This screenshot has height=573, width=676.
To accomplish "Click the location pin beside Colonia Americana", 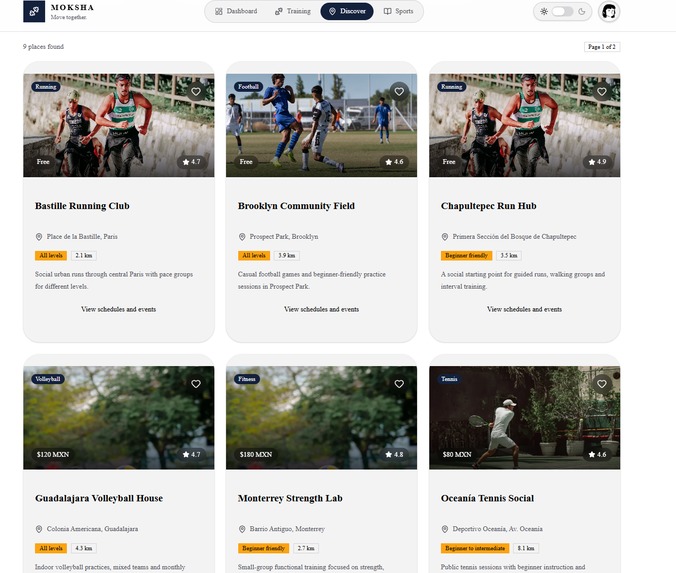I will 39,529.
